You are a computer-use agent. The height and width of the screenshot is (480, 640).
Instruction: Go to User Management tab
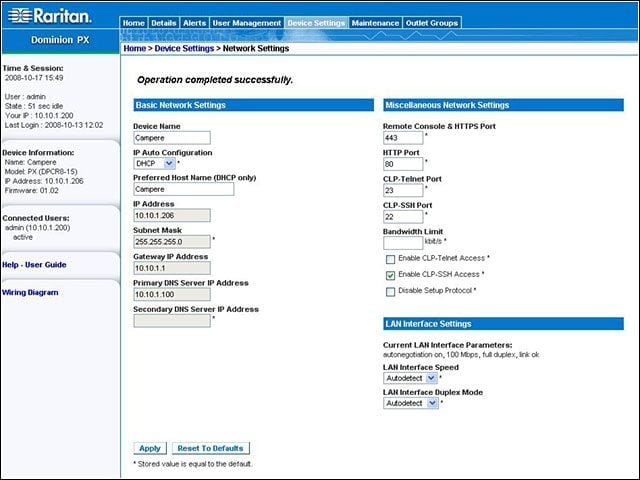point(247,23)
